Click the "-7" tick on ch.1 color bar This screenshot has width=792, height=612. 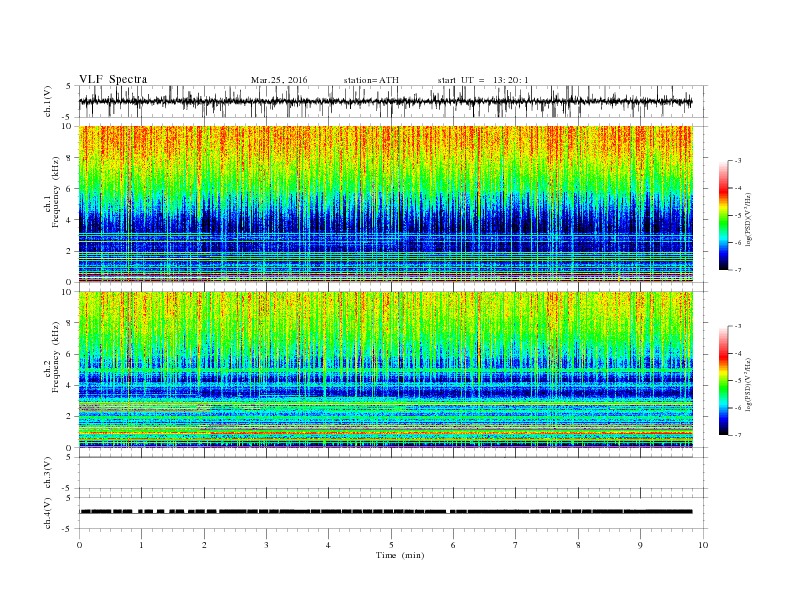(x=738, y=270)
